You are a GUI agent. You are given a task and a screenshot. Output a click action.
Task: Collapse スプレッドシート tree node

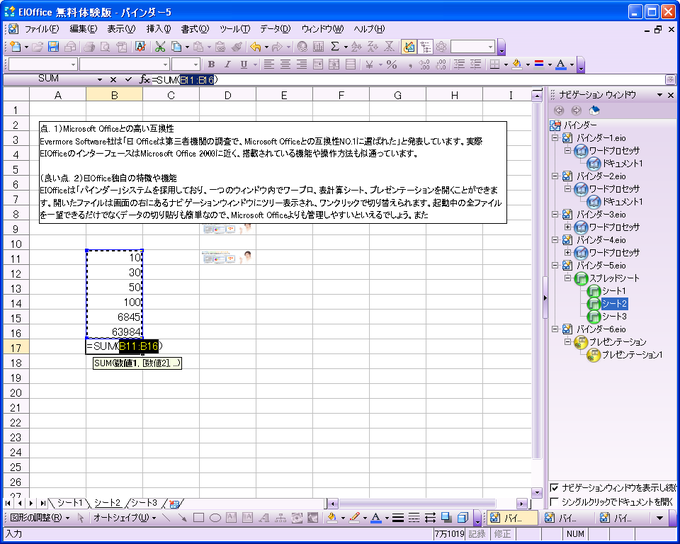click(567, 278)
